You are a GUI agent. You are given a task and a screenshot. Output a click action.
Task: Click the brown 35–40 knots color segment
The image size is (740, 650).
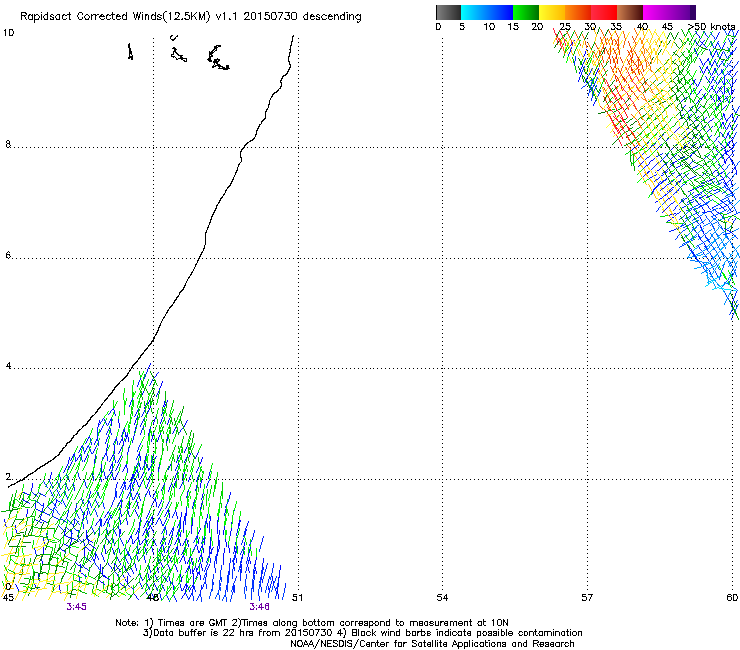coord(630,12)
